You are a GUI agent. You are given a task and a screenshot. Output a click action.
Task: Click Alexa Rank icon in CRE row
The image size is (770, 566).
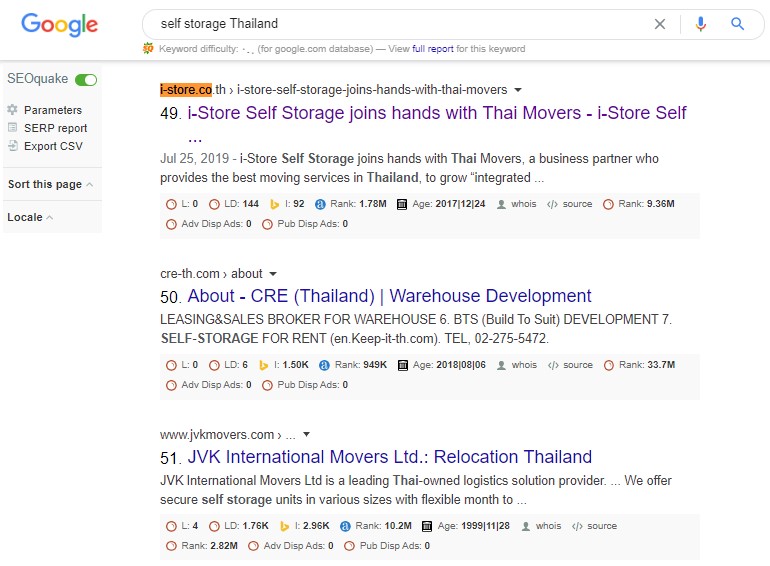[324, 365]
